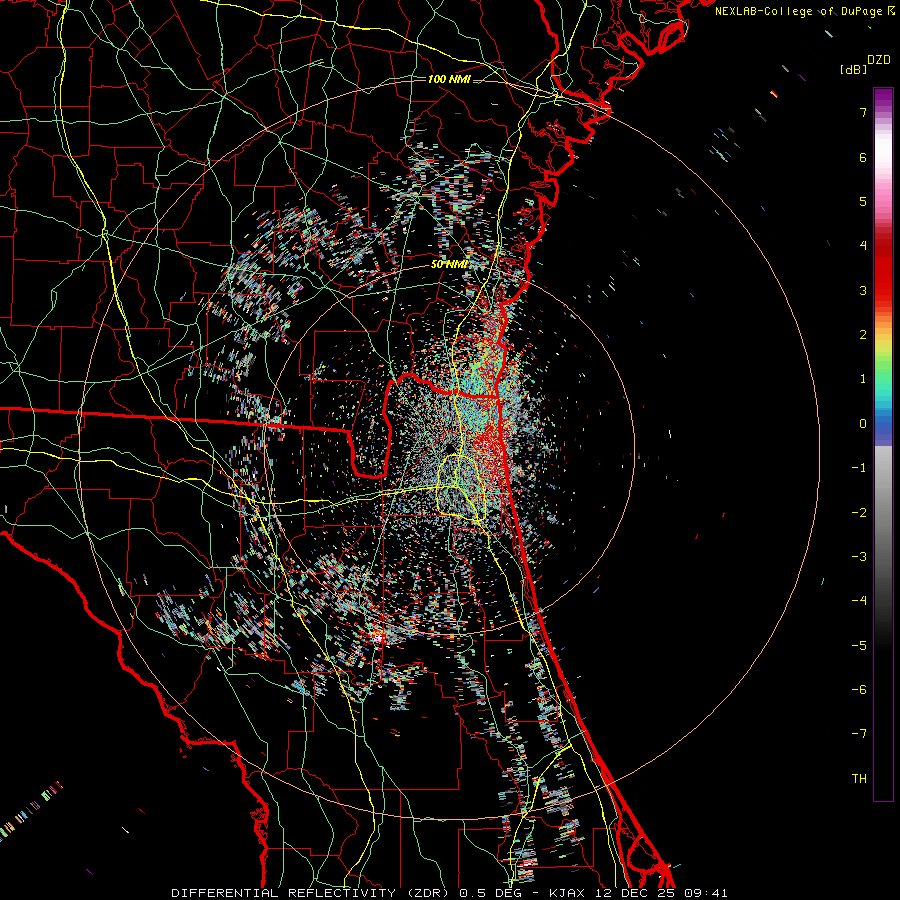Select the -3 scale label
900x900 pixels.
pyautogui.click(x=859, y=557)
